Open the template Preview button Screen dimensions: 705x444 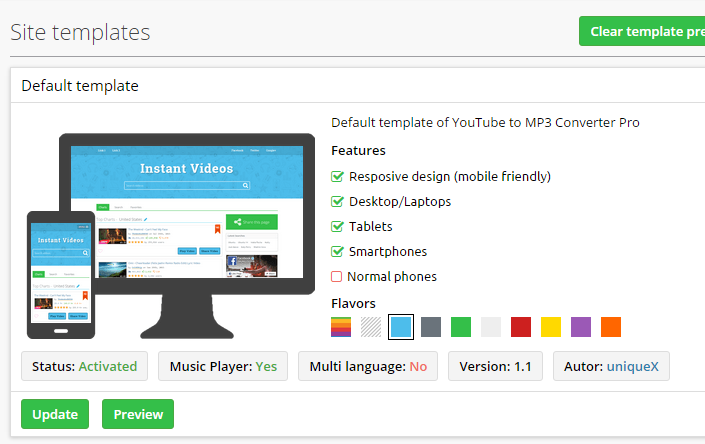[x=138, y=414]
